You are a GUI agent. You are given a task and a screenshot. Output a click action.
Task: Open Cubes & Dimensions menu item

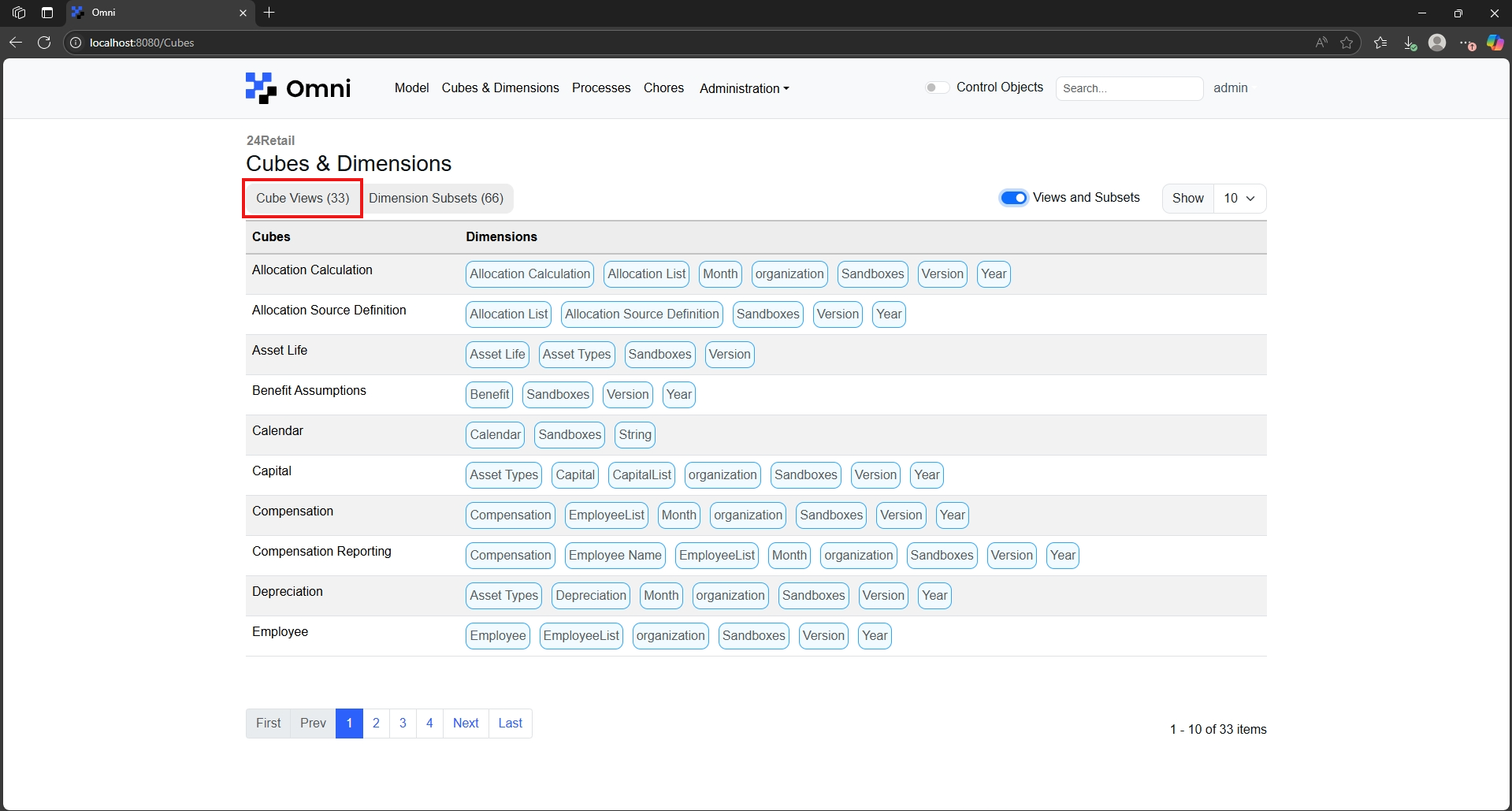point(500,88)
